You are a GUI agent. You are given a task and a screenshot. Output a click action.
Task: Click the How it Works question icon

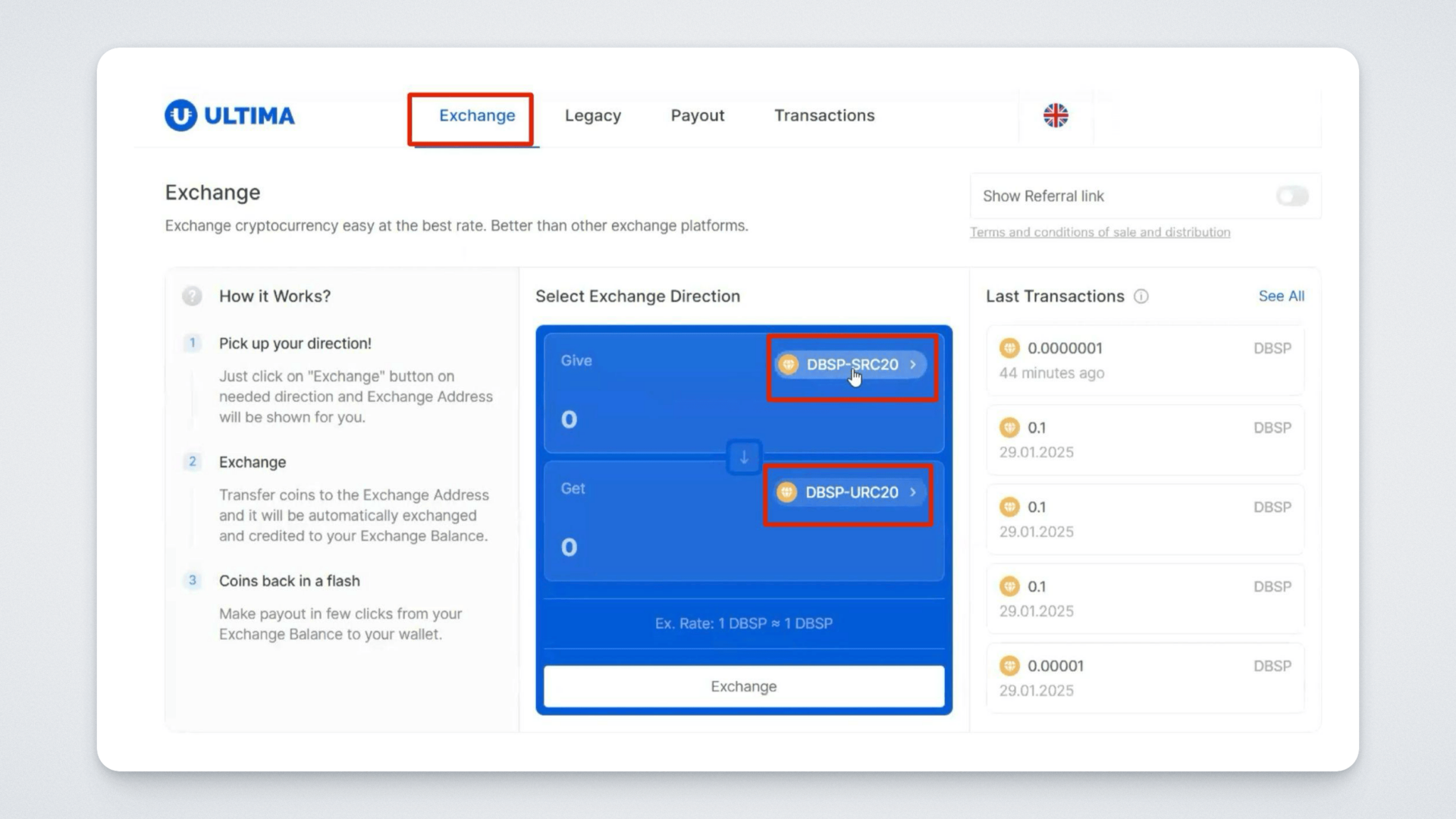pyautogui.click(x=192, y=297)
